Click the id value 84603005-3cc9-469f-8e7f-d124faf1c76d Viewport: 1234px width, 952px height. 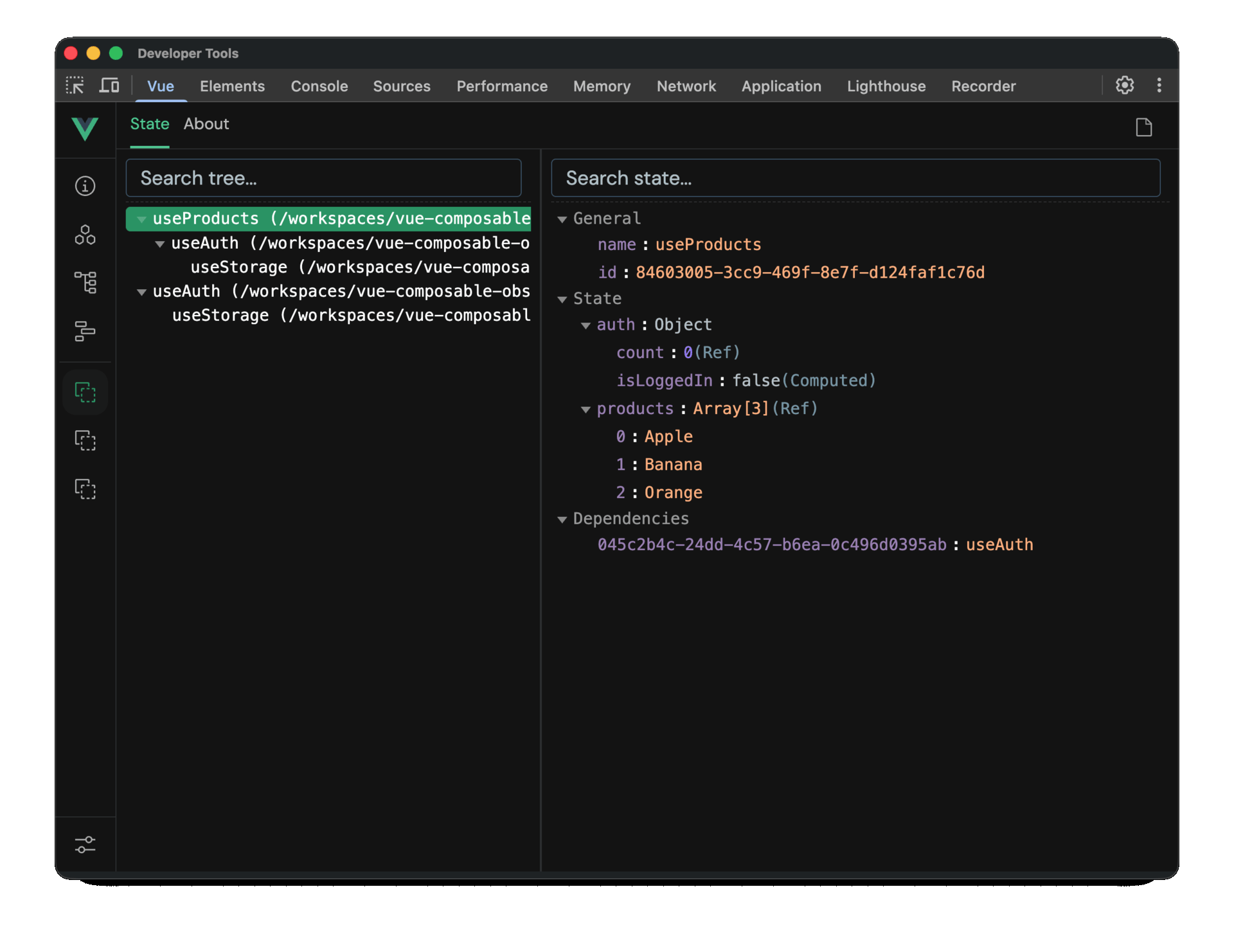810,273
